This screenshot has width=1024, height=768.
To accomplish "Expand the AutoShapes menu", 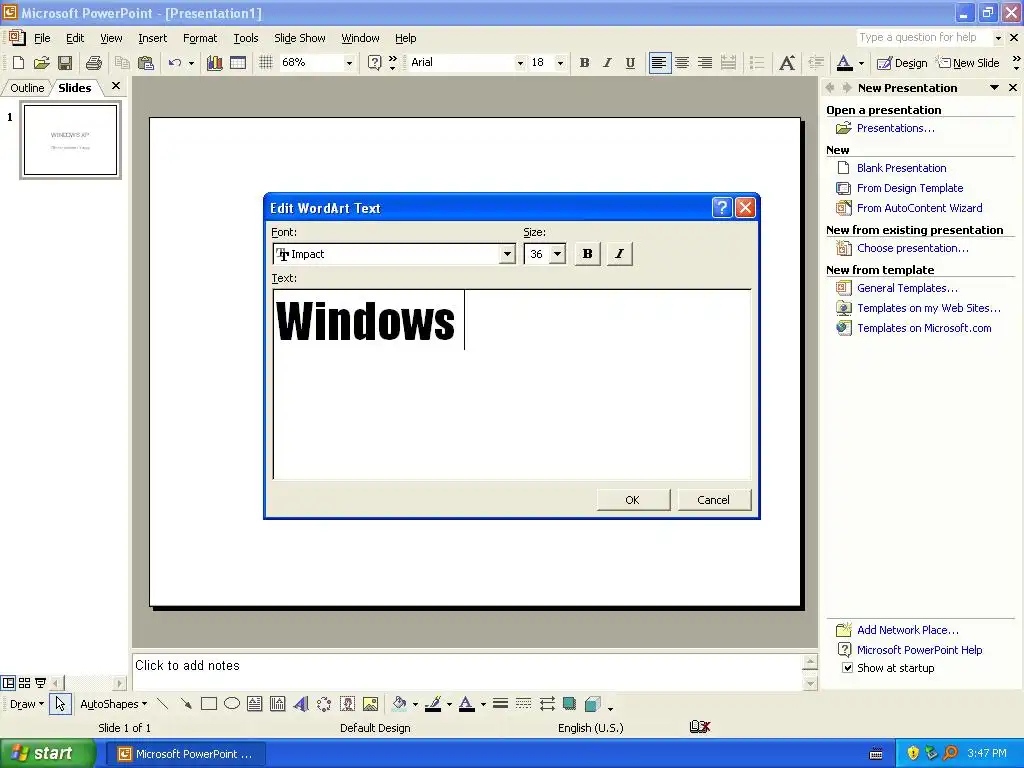I will (x=114, y=704).
